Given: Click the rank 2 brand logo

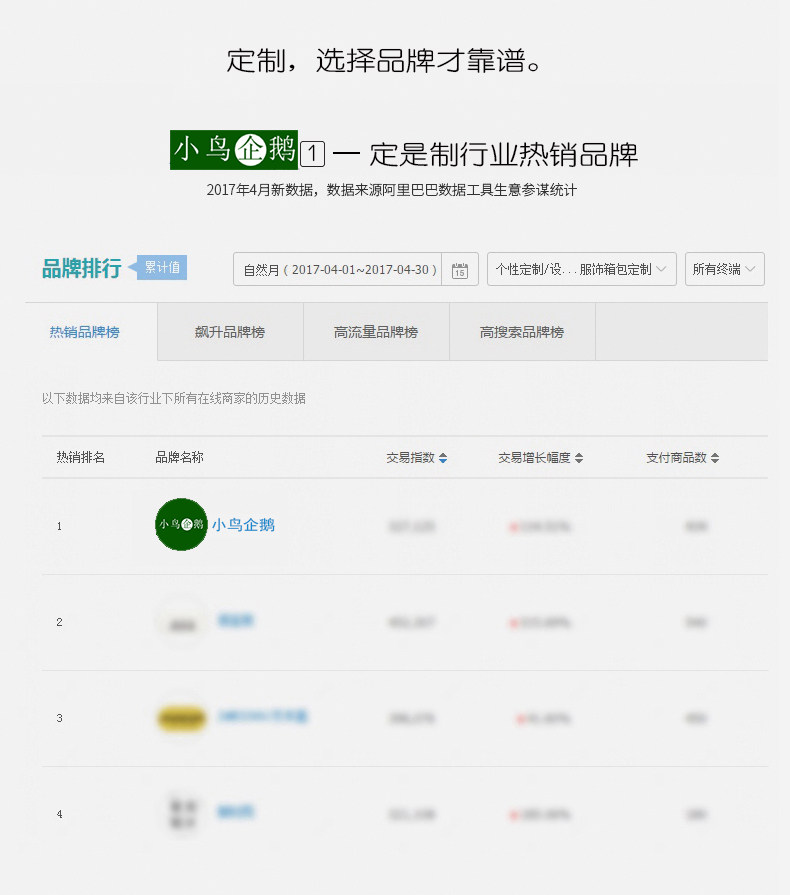Looking at the screenshot, I should tap(182, 622).
